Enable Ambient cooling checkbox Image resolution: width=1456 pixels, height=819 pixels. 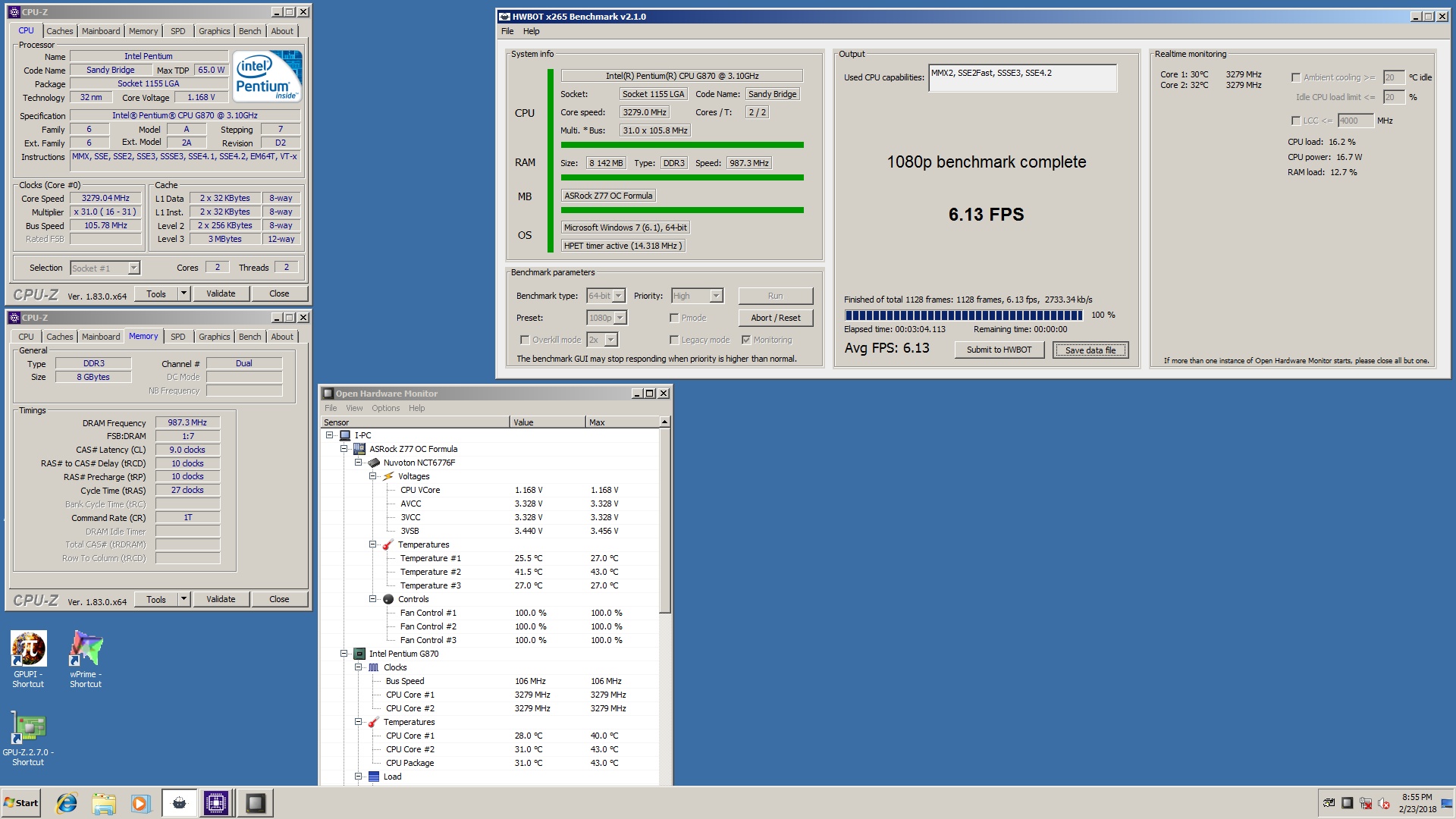1296,77
